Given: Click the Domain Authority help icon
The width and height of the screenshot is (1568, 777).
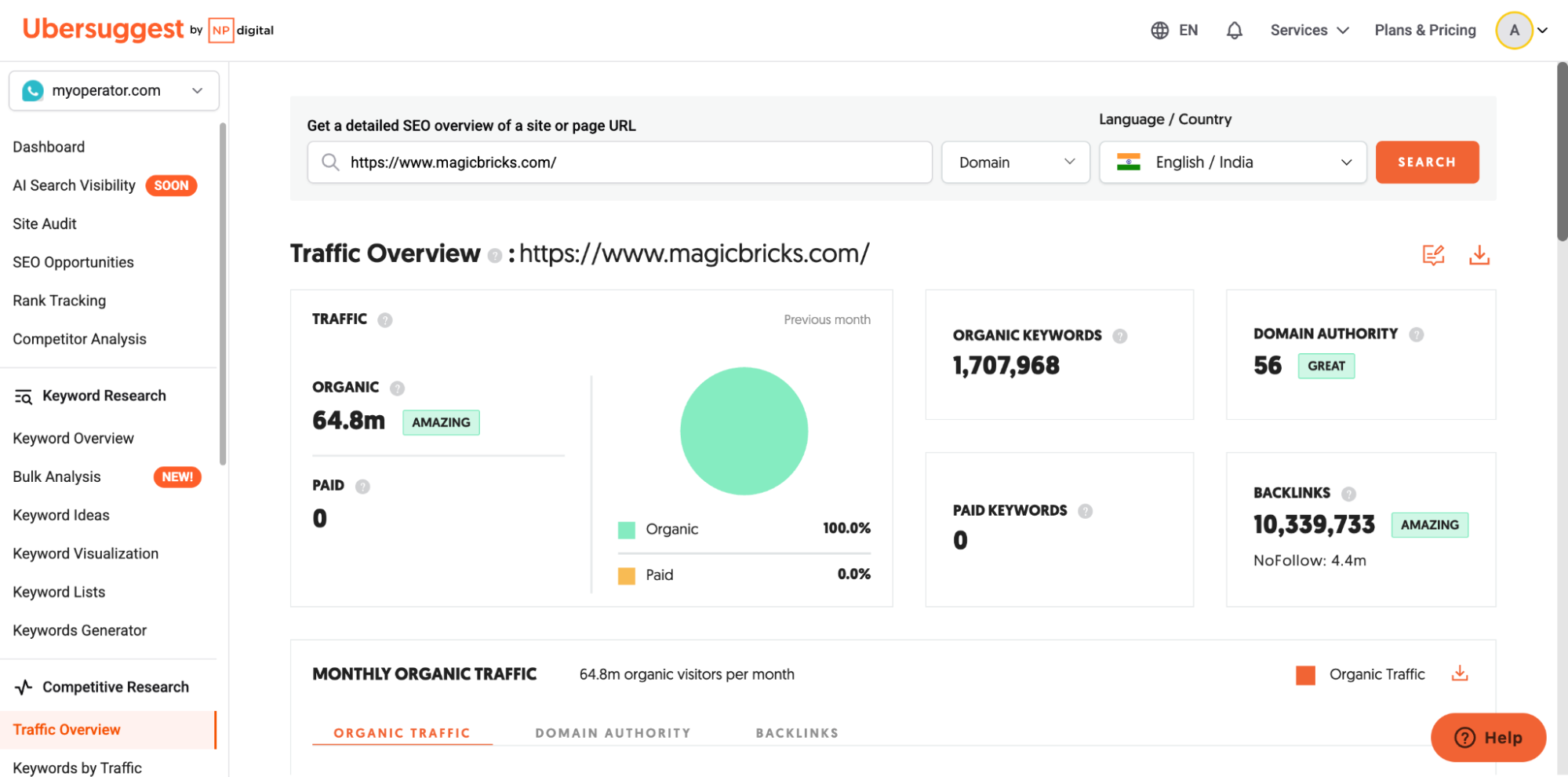Looking at the screenshot, I should click(x=1417, y=334).
